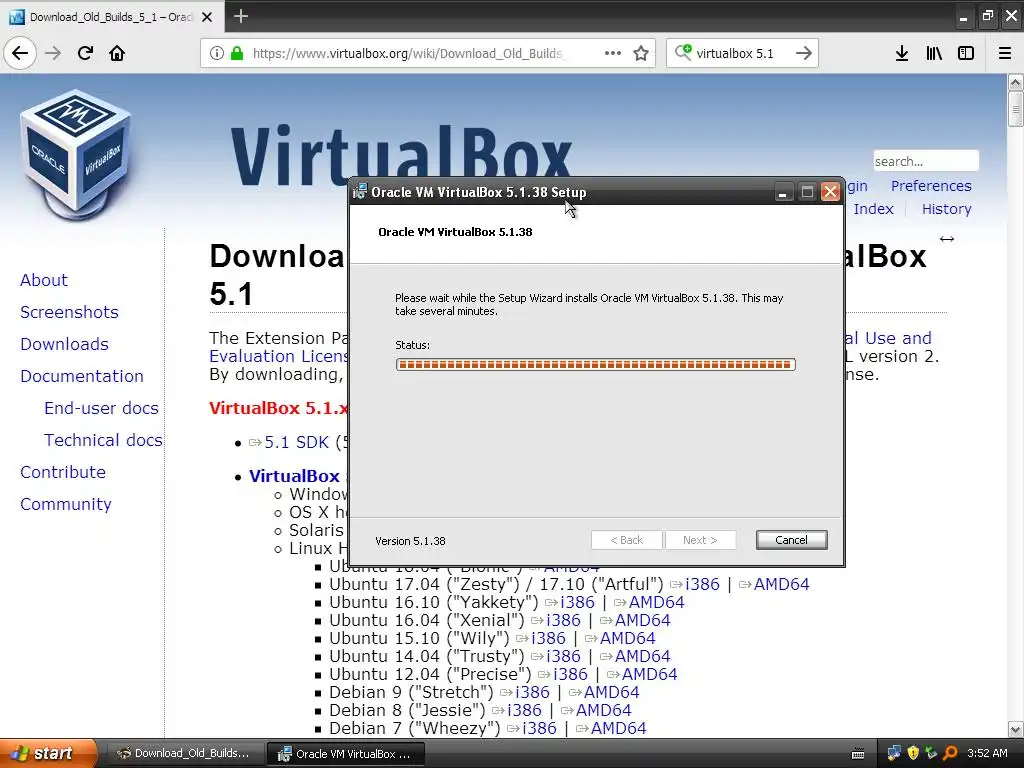The width and height of the screenshot is (1024, 768).
Task: Toggle the sidebar icon in toolbar
Action: point(966,53)
